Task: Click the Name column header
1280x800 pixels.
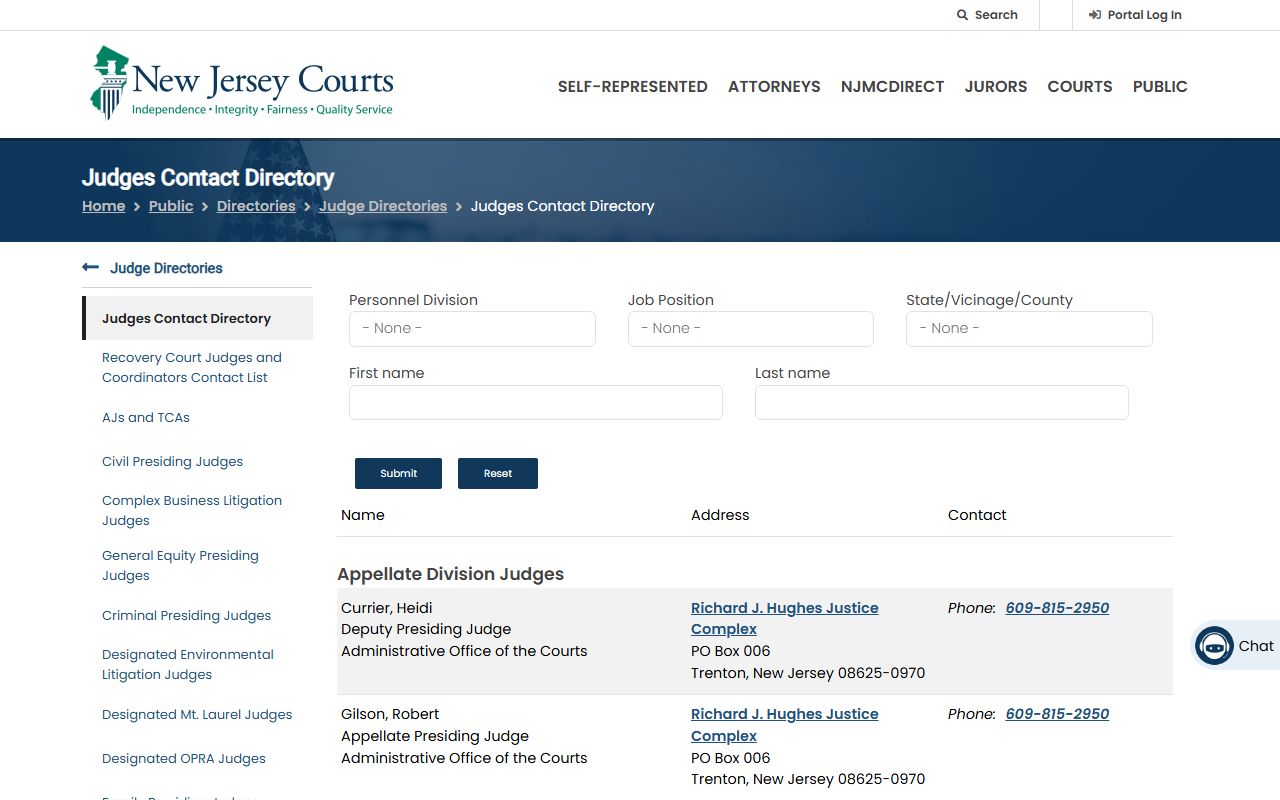Action: (363, 515)
